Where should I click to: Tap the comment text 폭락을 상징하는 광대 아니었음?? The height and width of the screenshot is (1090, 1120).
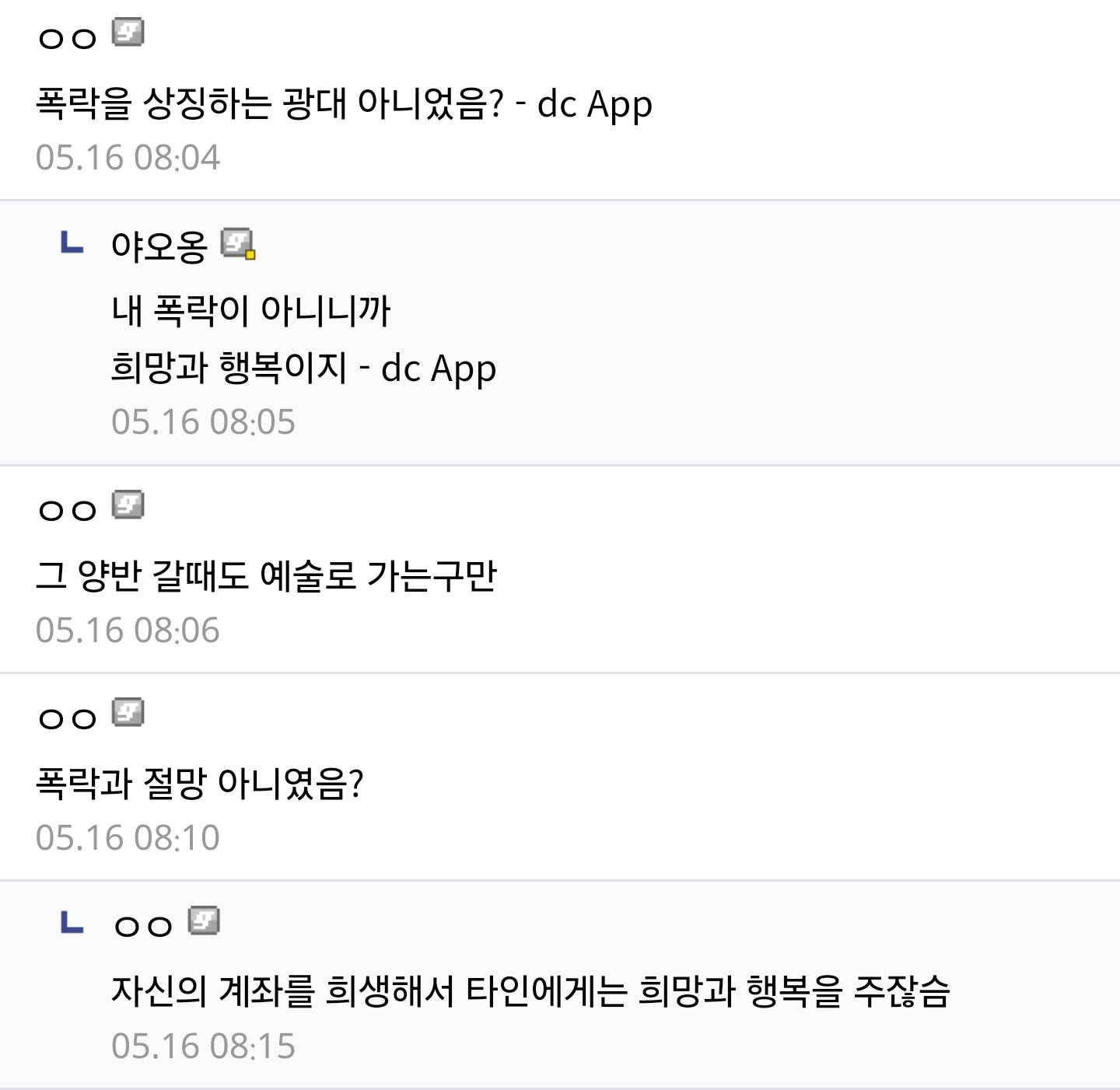pos(269,103)
